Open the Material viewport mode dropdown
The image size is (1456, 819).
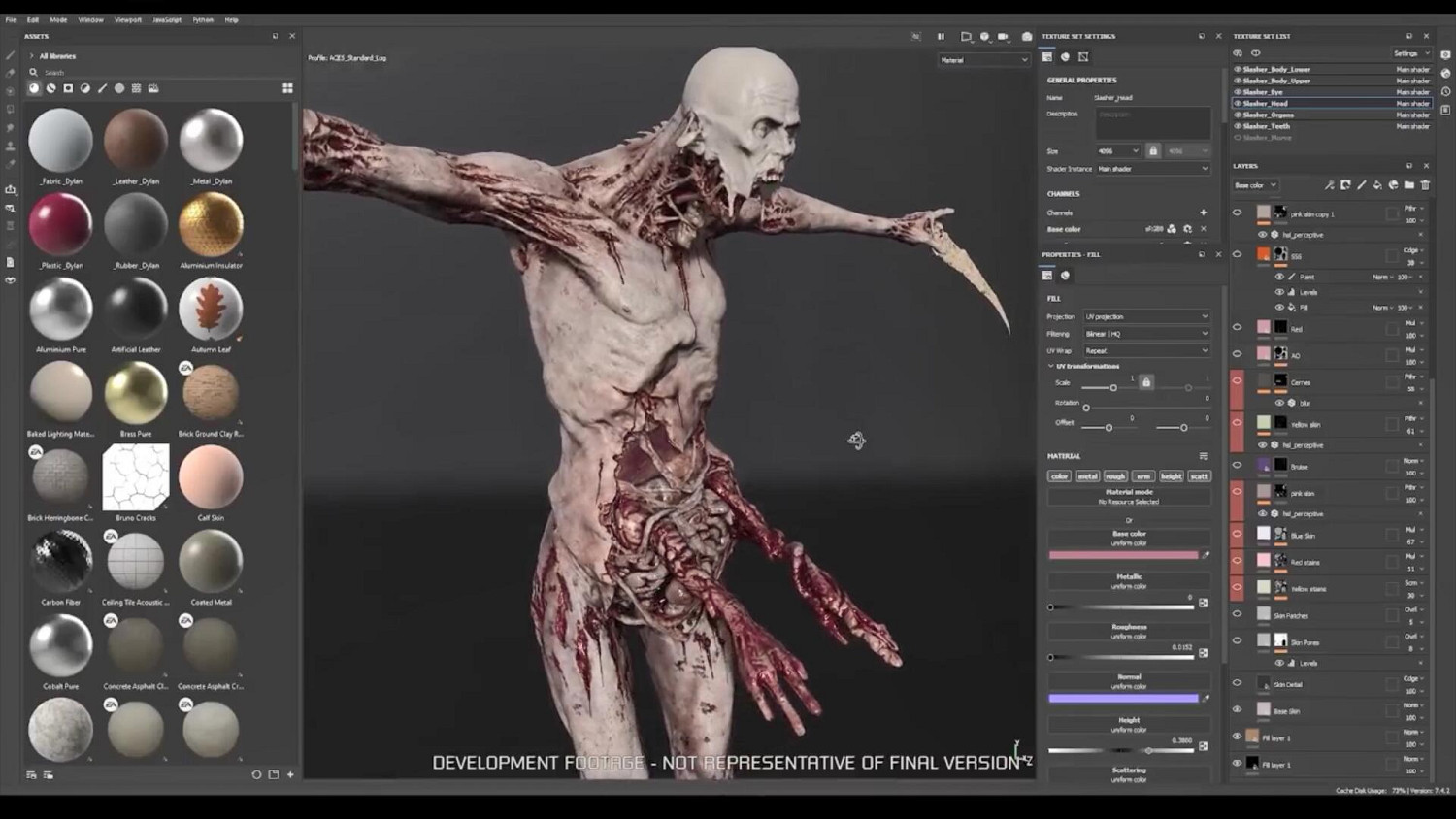983,60
